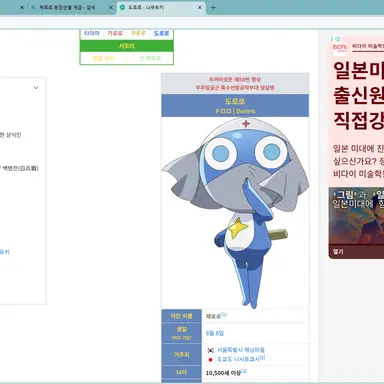The image size is (384, 384).
Task: Click the advertisement illustration thumbnail
Action: click(356, 216)
